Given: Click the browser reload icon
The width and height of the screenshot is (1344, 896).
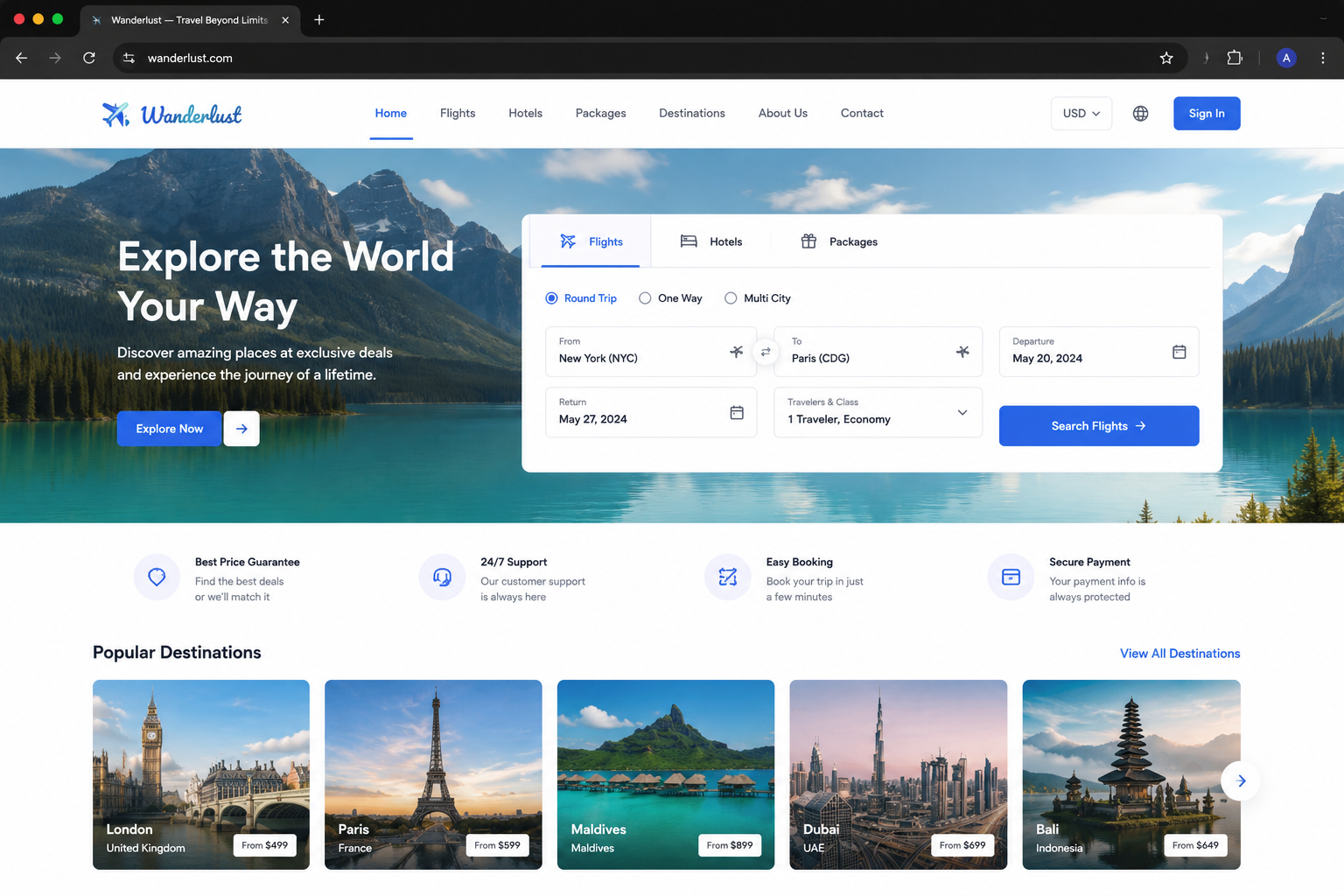Looking at the screenshot, I should coord(89,58).
